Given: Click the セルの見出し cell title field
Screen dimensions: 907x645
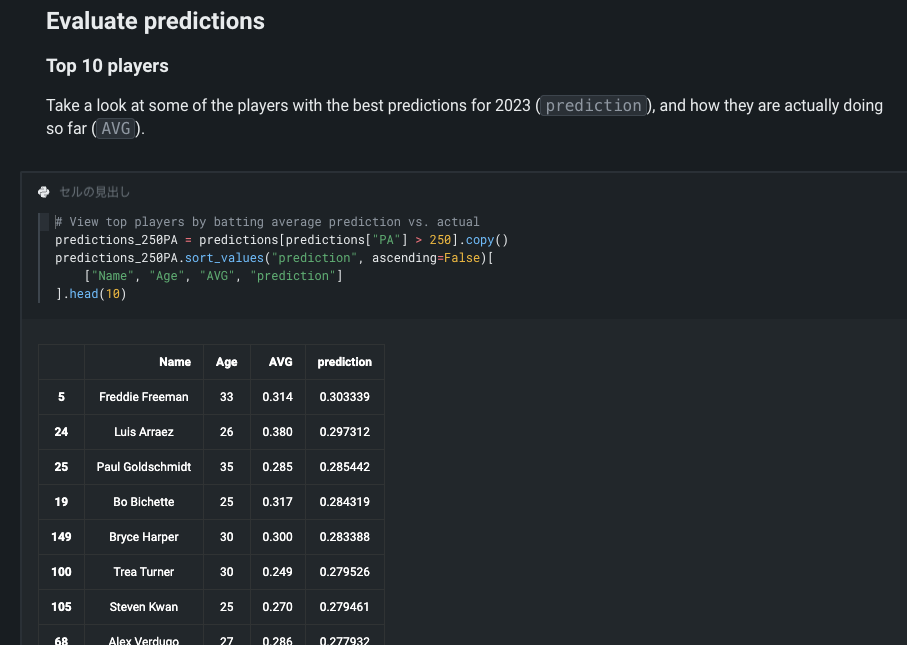Looking at the screenshot, I should point(95,192).
